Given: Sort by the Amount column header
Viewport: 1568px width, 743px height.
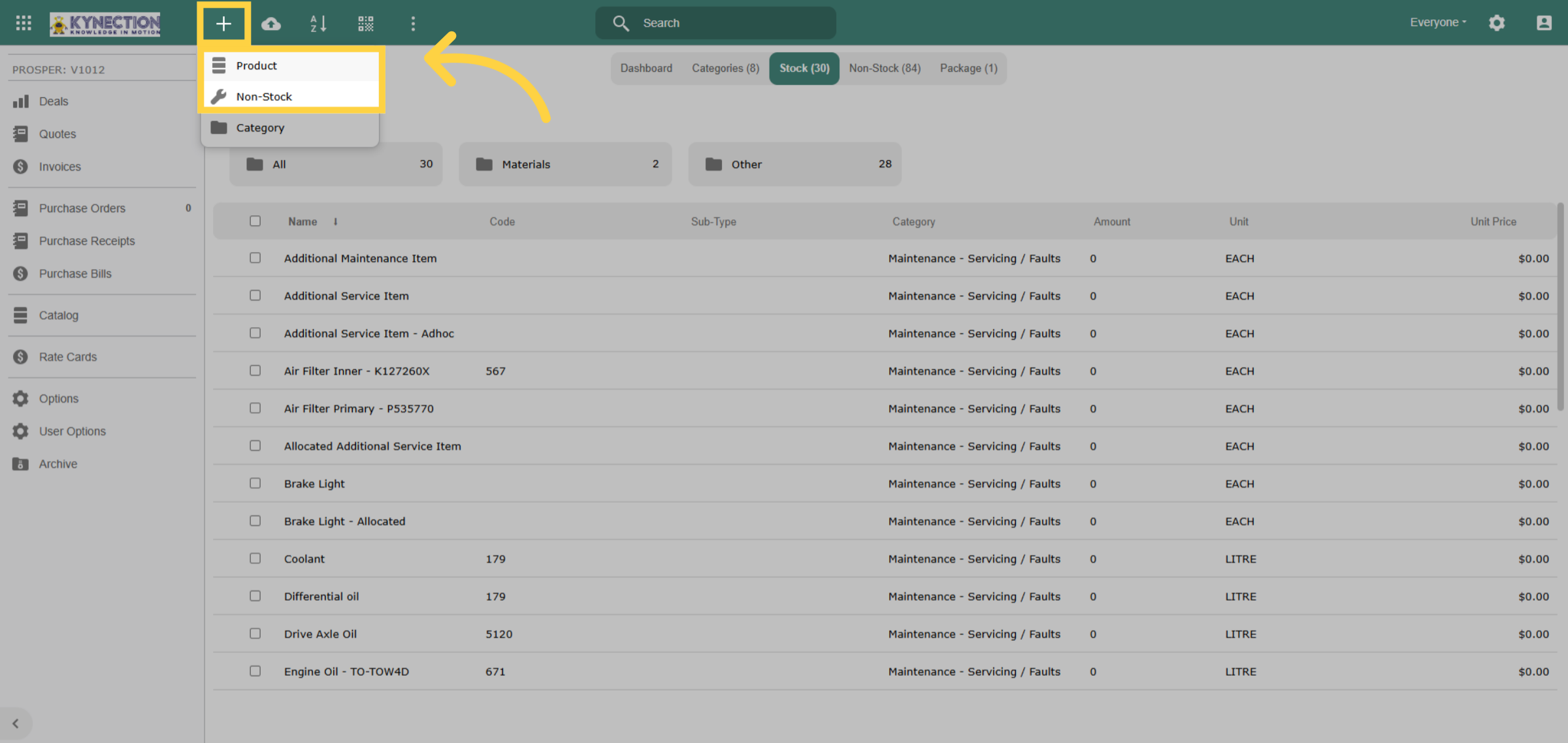Looking at the screenshot, I should pos(1111,222).
